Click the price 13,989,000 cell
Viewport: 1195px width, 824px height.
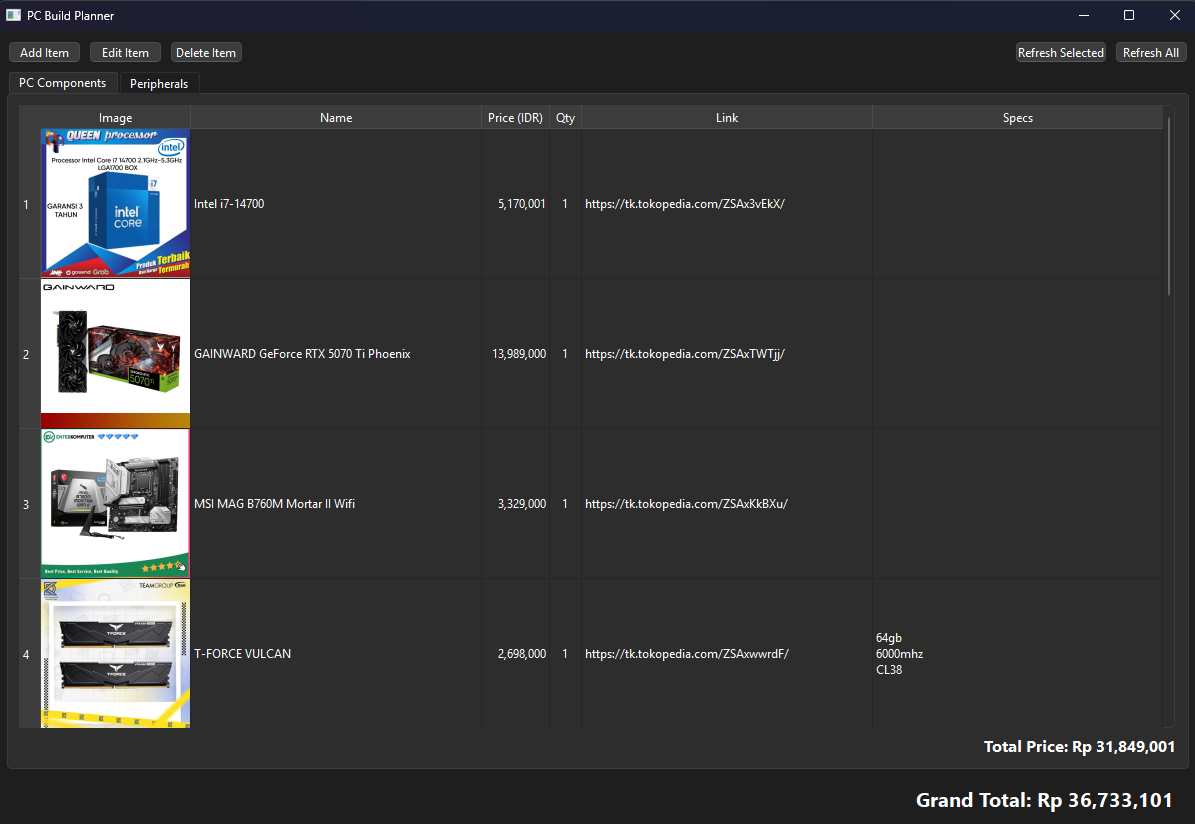point(515,354)
